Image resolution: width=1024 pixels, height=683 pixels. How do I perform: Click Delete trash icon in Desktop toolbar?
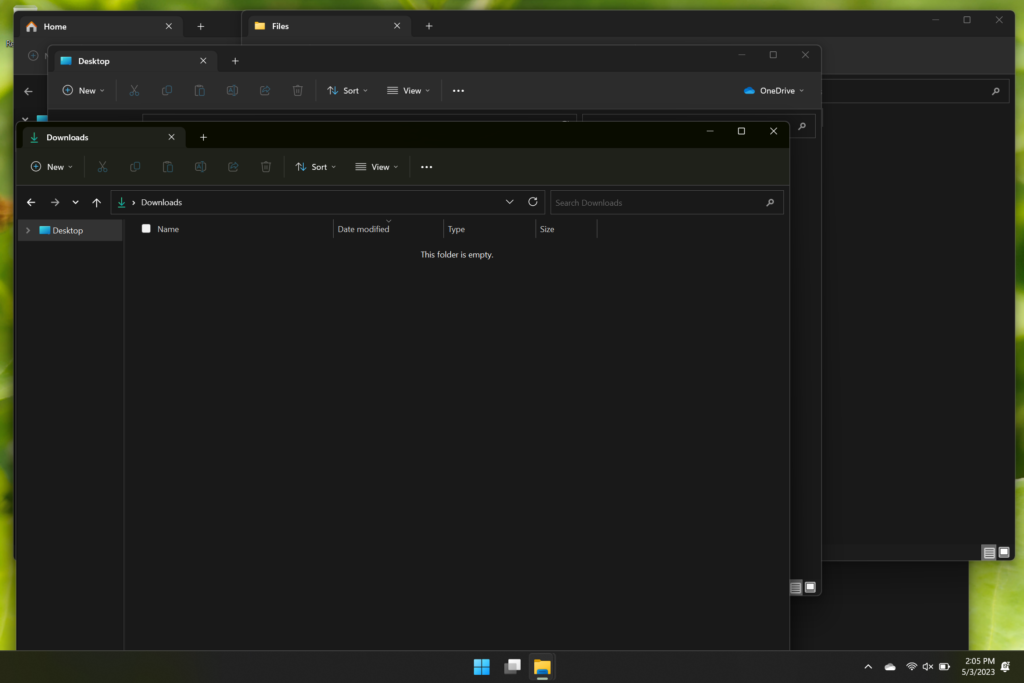298,91
